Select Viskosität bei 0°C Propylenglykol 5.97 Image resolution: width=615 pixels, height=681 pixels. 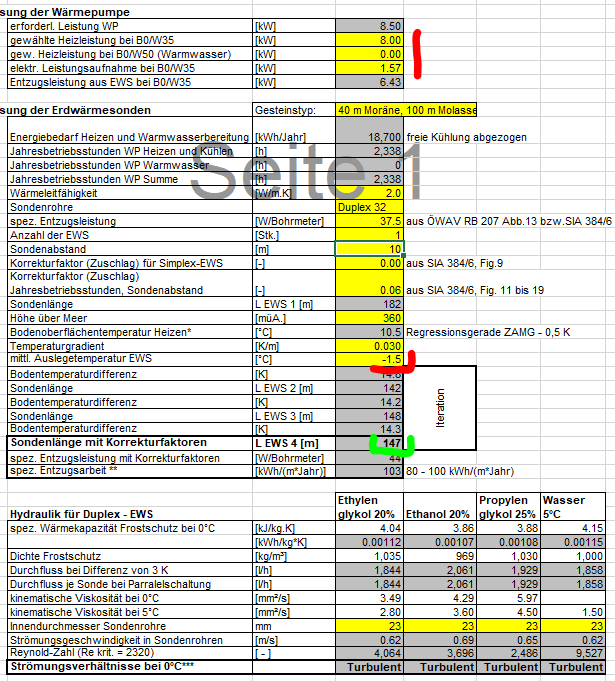(x=509, y=598)
